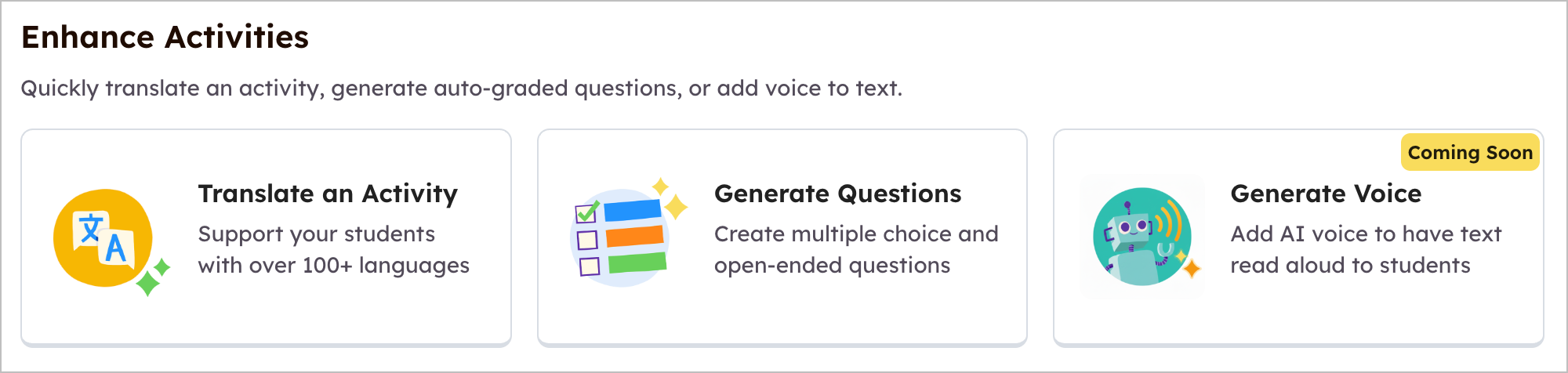Viewport: 1568px width, 373px height.
Task: Select the Generate Voice card title
Action: (1326, 194)
